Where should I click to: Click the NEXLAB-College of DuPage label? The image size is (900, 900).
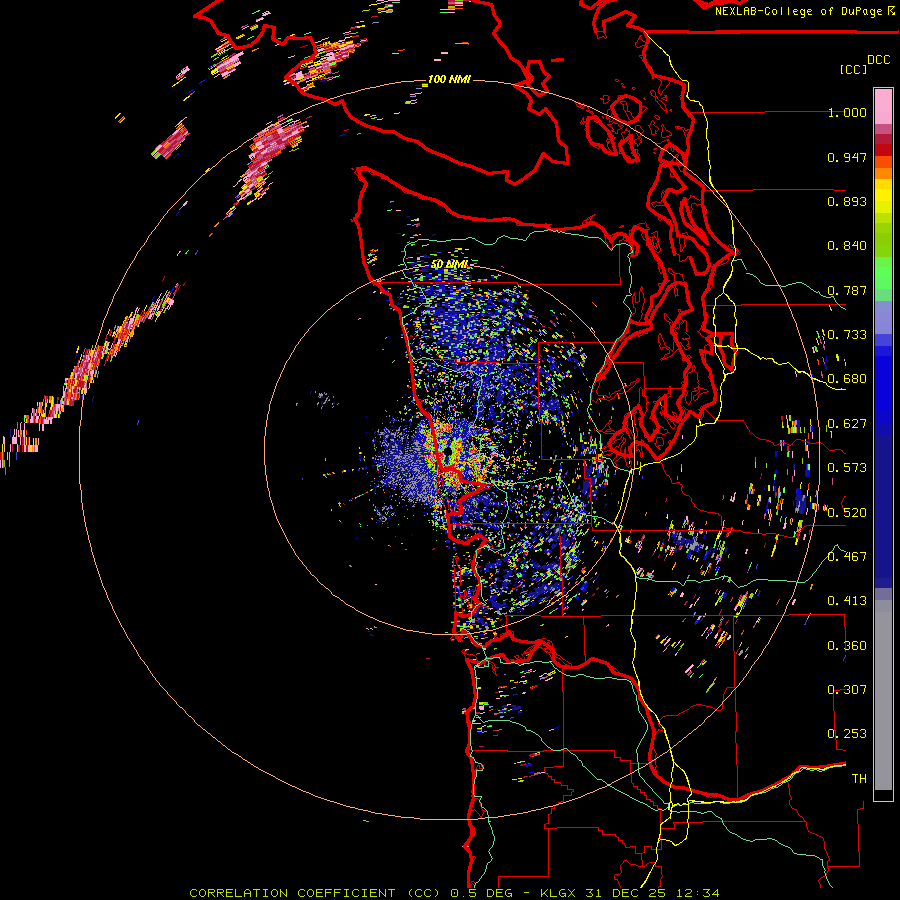[x=800, y=11]
